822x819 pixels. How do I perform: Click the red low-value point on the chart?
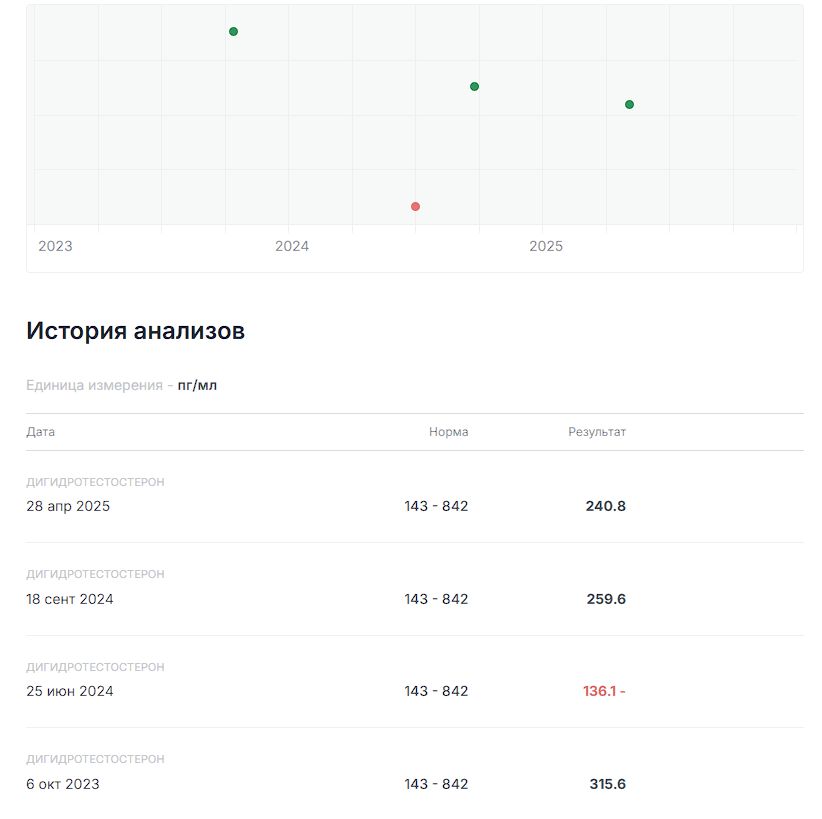click(415, 207)
